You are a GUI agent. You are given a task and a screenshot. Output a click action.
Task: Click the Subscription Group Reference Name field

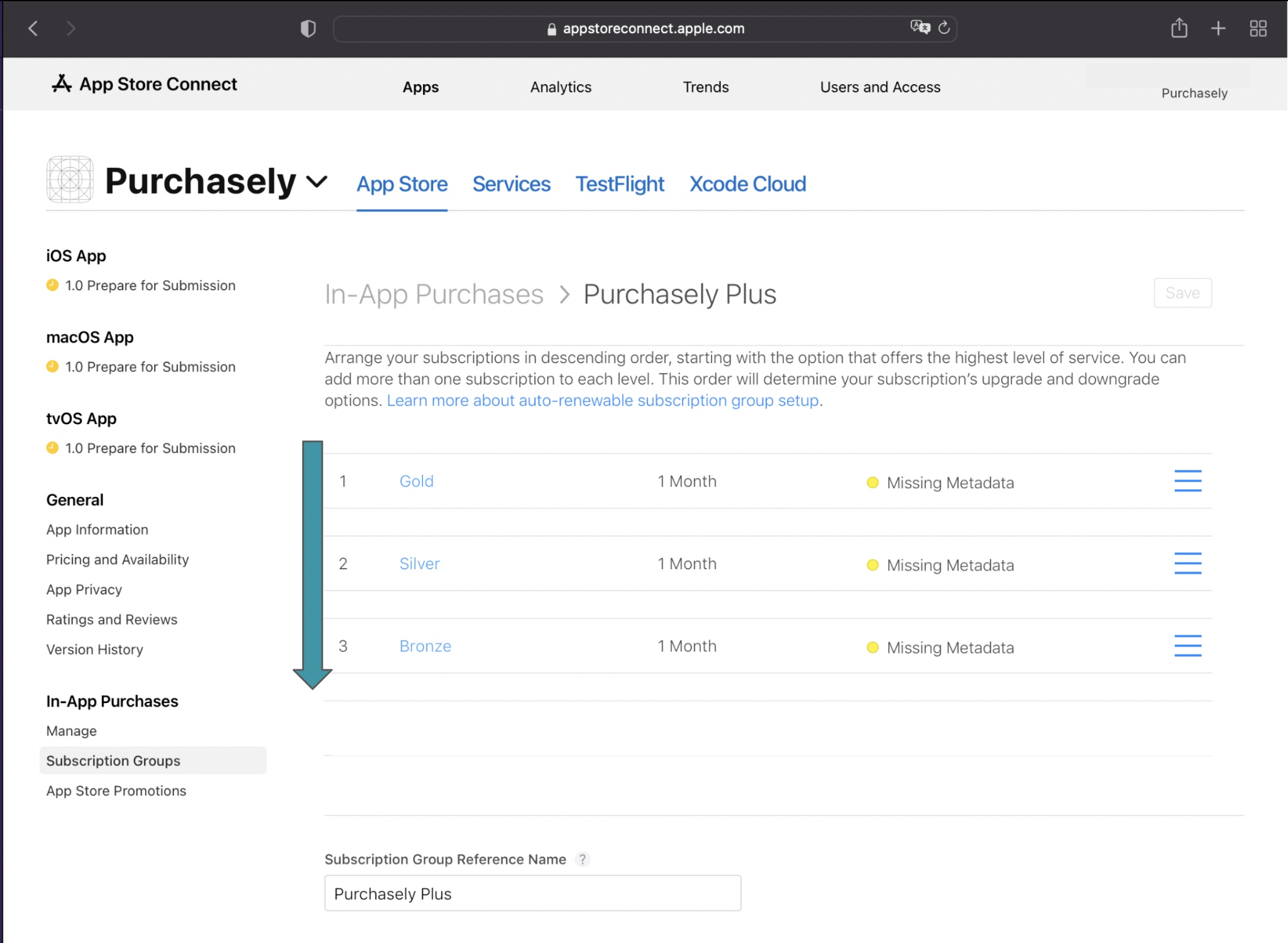pos(532,893)
